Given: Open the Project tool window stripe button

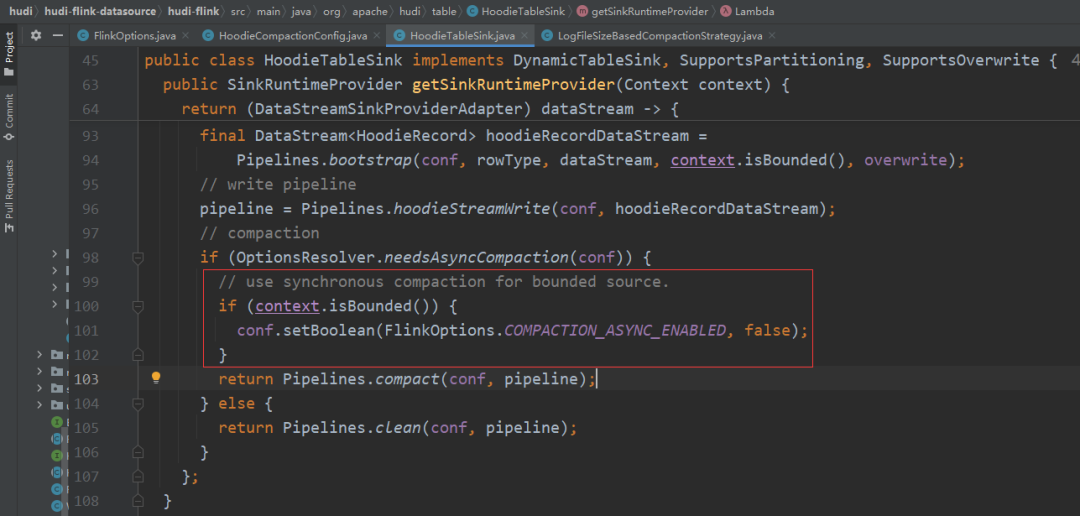Looking at the screenshot, I should 9,53.
